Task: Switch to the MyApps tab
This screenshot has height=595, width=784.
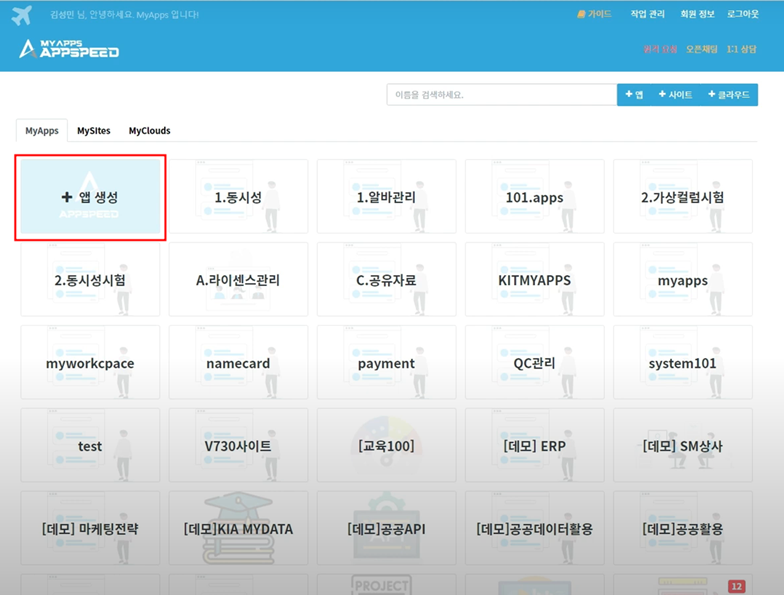Action: click(42, 130)
